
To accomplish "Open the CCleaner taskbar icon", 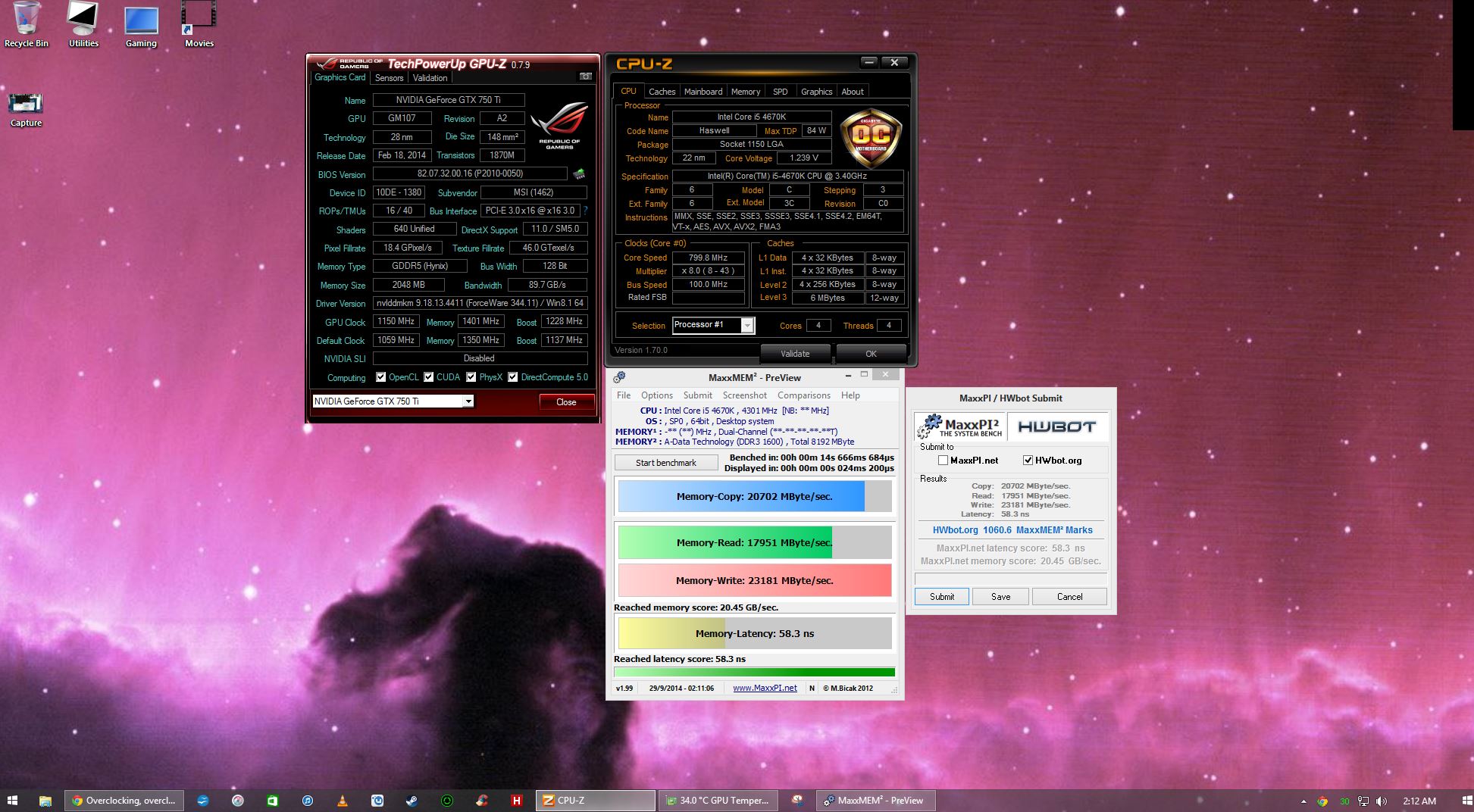I will (x=481, y=801).
